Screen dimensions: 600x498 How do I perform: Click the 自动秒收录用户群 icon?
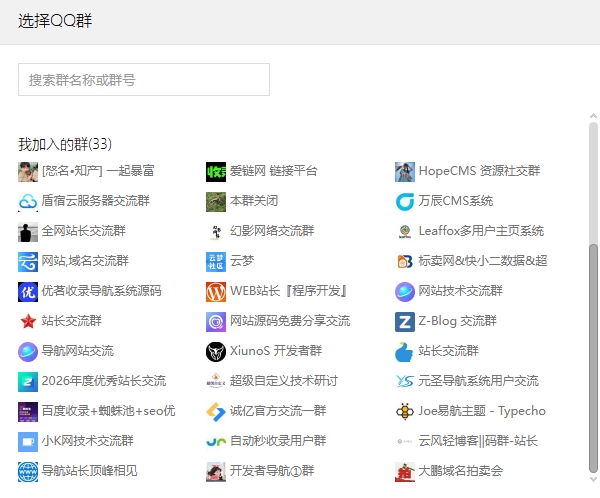(216, 442)
